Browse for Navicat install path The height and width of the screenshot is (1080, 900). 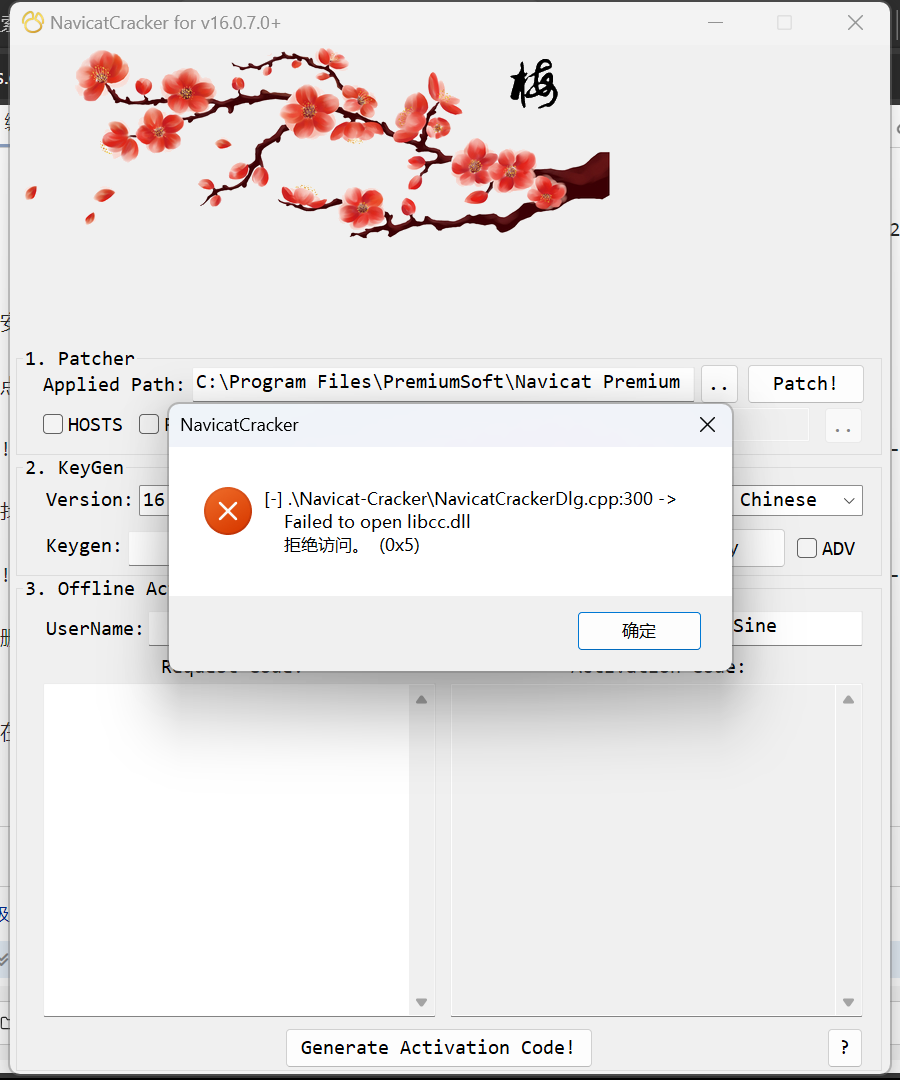[719, 384]
